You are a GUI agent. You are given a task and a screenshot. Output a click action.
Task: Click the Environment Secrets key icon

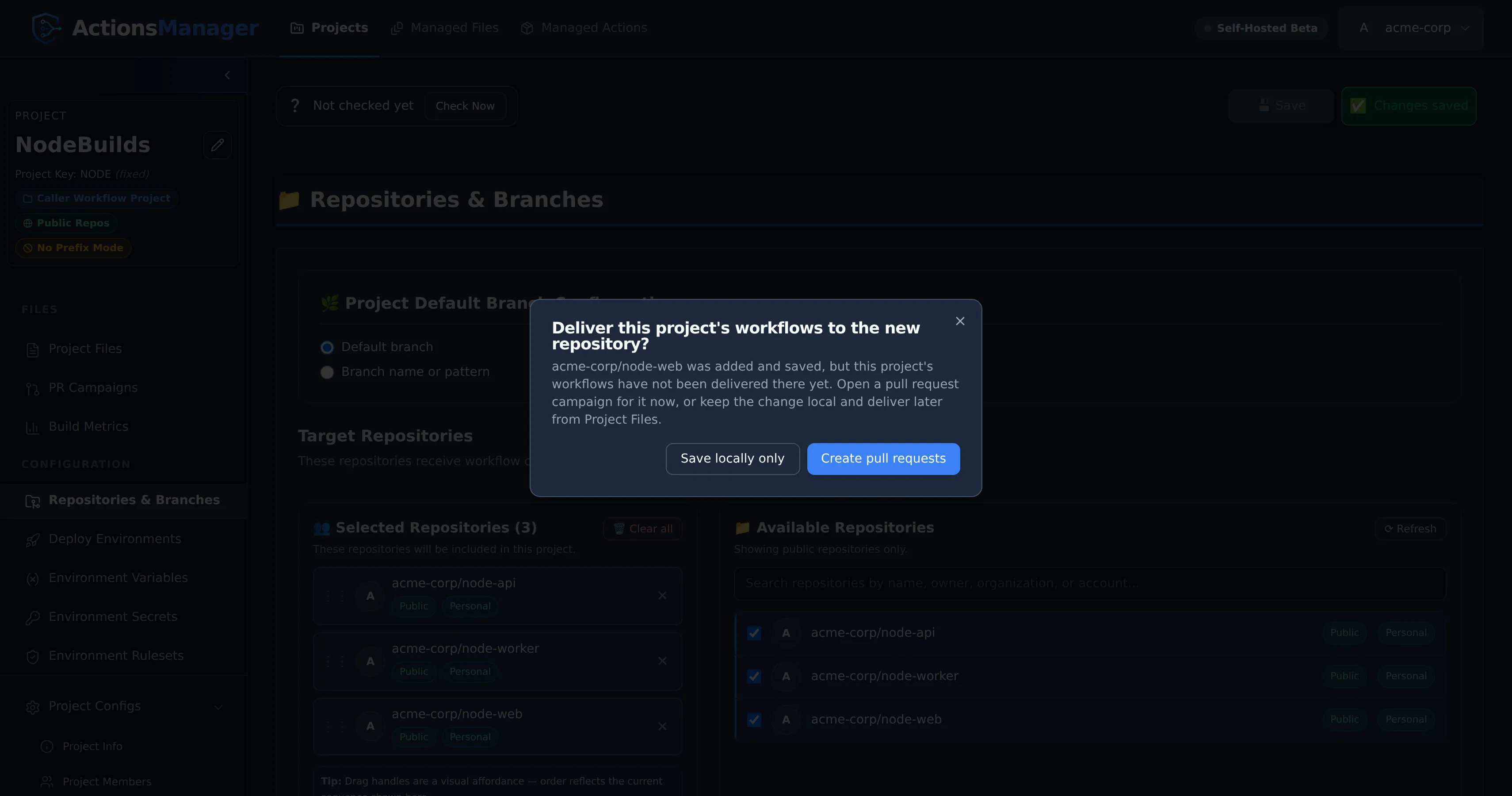coord(32,617)
